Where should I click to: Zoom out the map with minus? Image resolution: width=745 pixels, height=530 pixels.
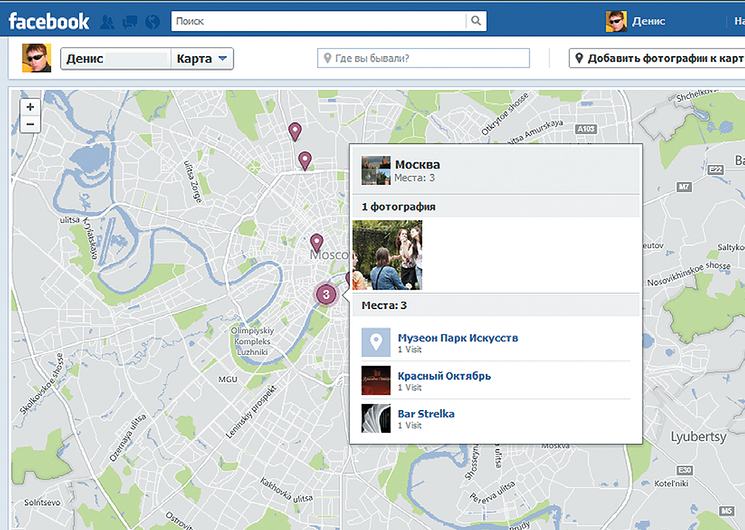click(30, 124)
